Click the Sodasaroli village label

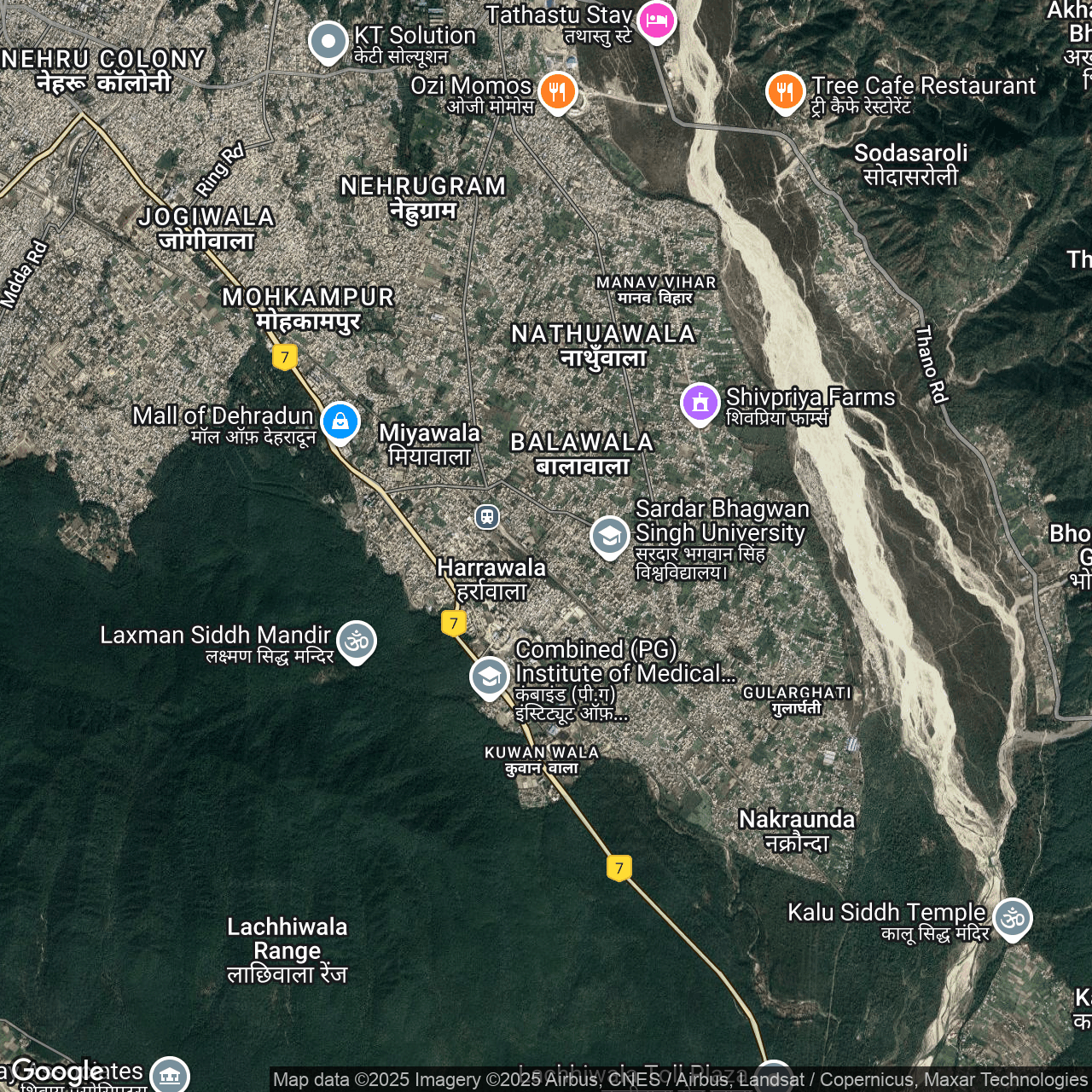pos(910,164)
